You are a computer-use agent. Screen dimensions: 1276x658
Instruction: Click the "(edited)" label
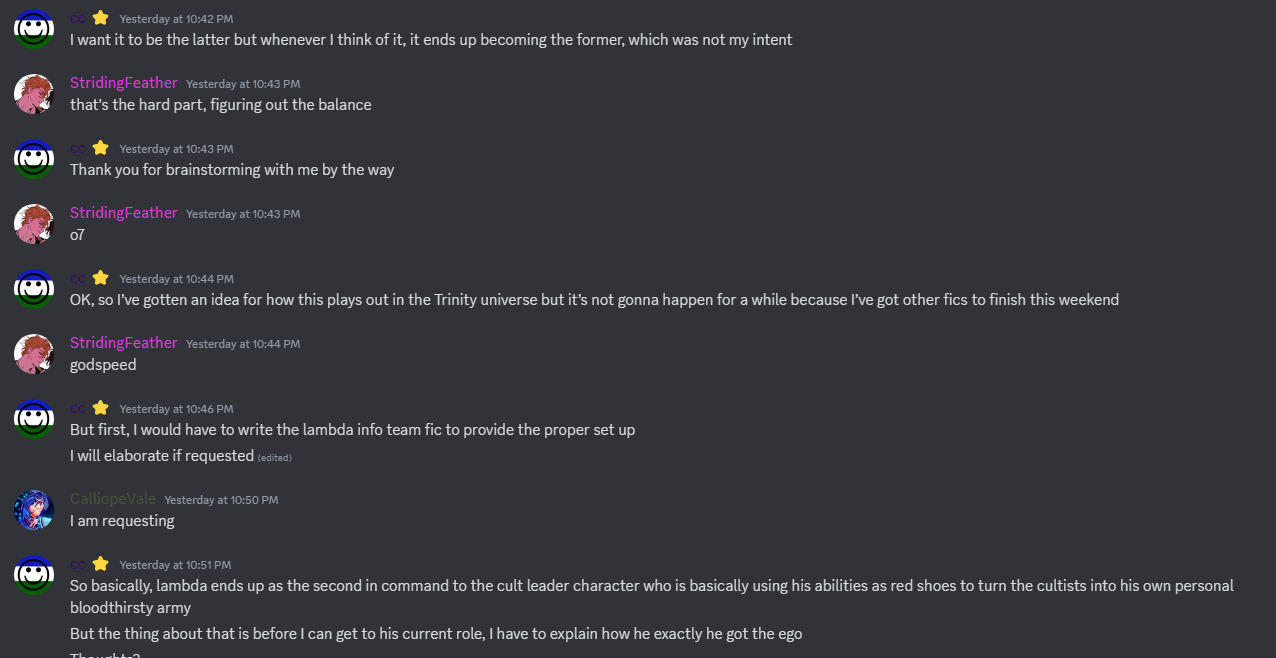click(275, 458)
